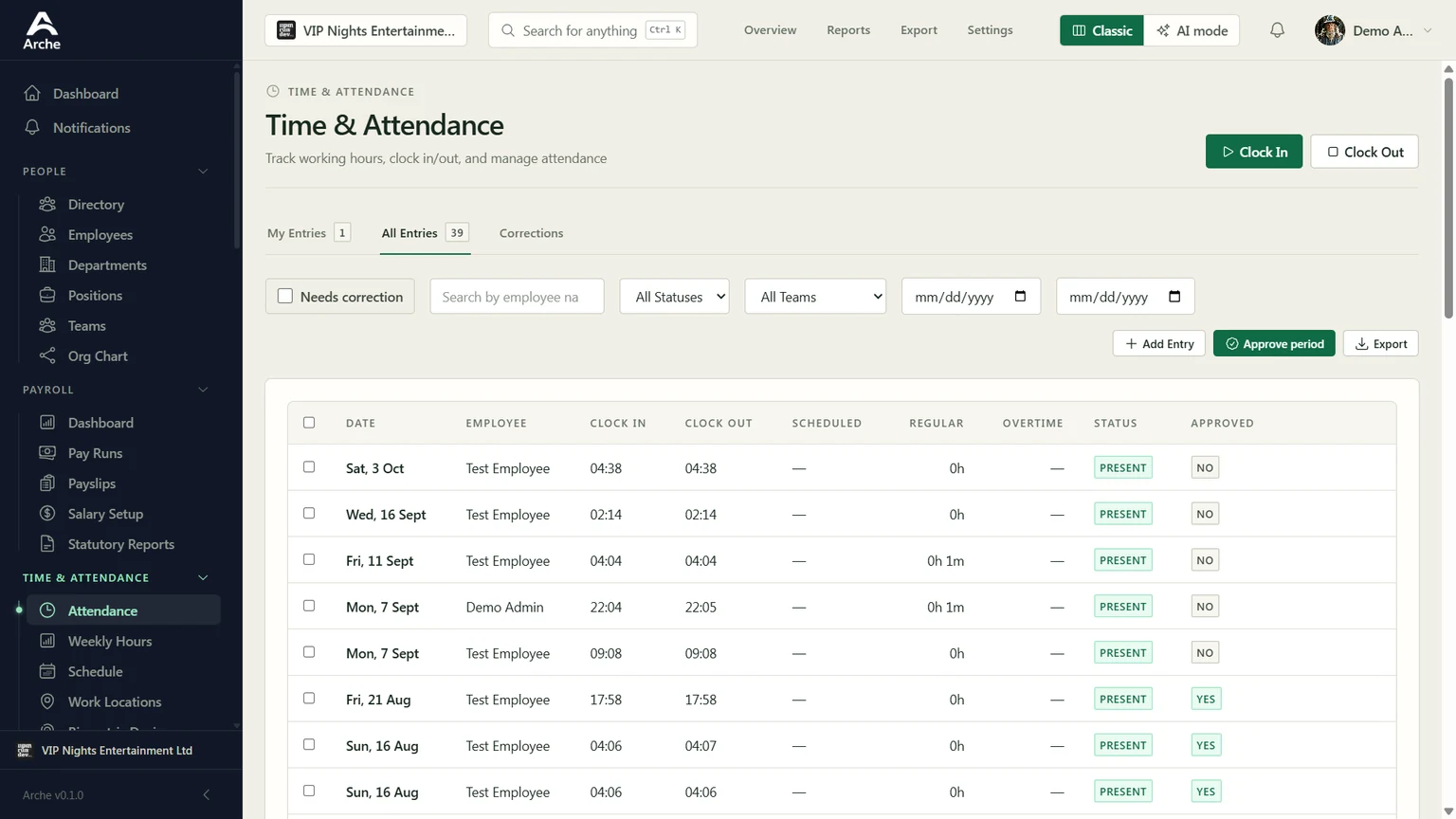This screenshot has height=819, width=1456.
Task: Select the Work Locations pin icon
Action: tap(47, 701)
